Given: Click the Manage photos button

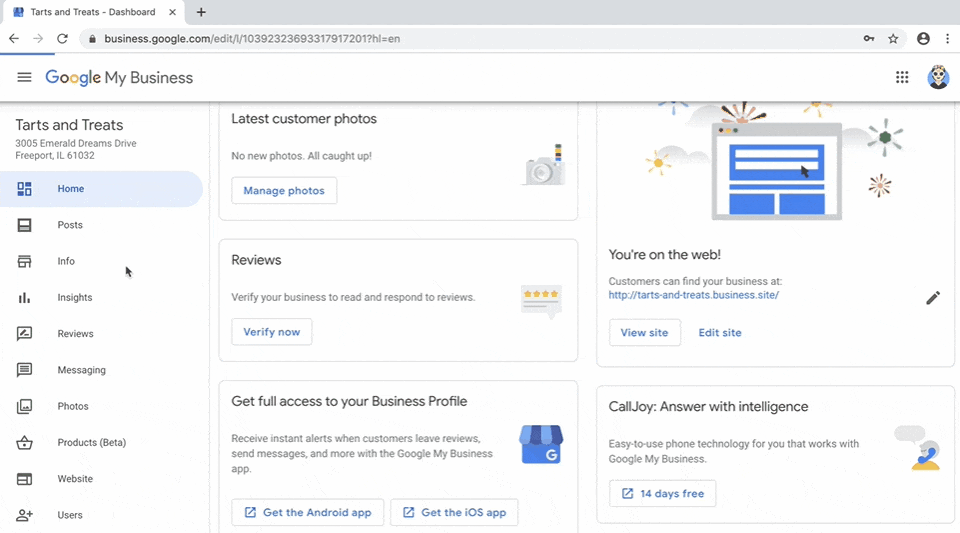Looking at the screenshot, I should coord(284,191).
